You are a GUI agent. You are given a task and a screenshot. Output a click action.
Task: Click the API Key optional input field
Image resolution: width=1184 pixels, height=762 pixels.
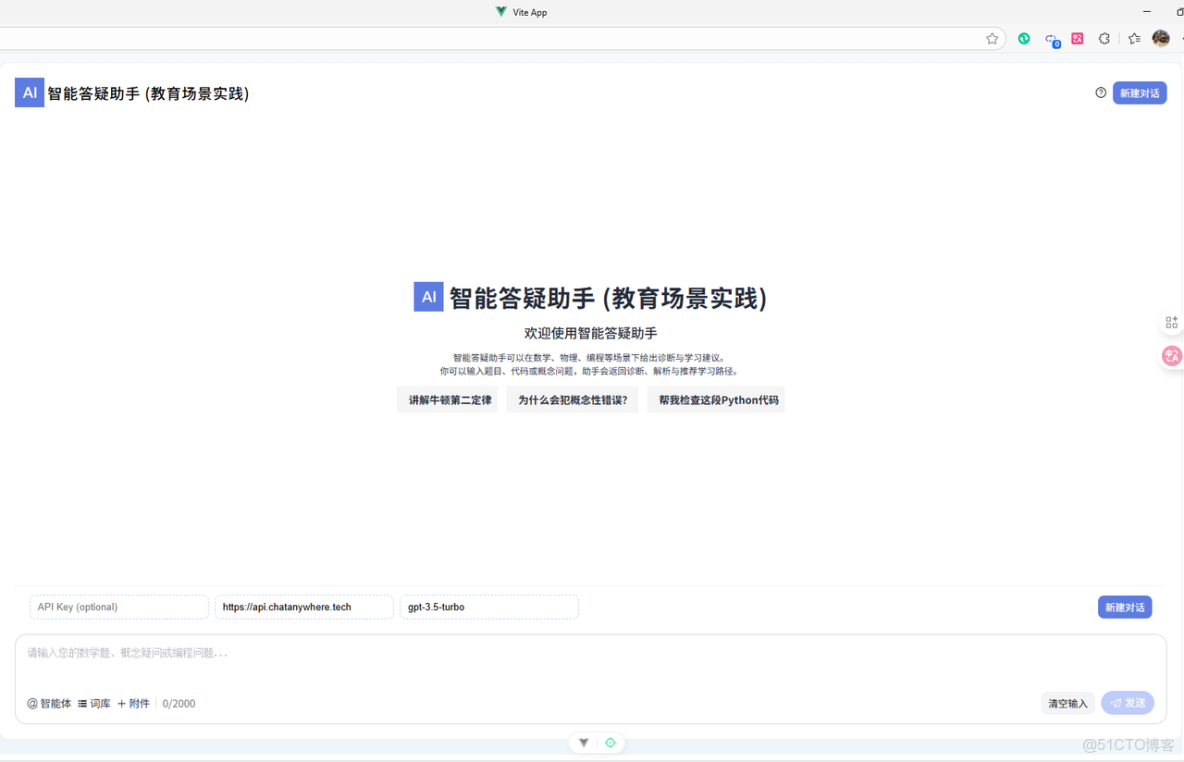point(118,607)
